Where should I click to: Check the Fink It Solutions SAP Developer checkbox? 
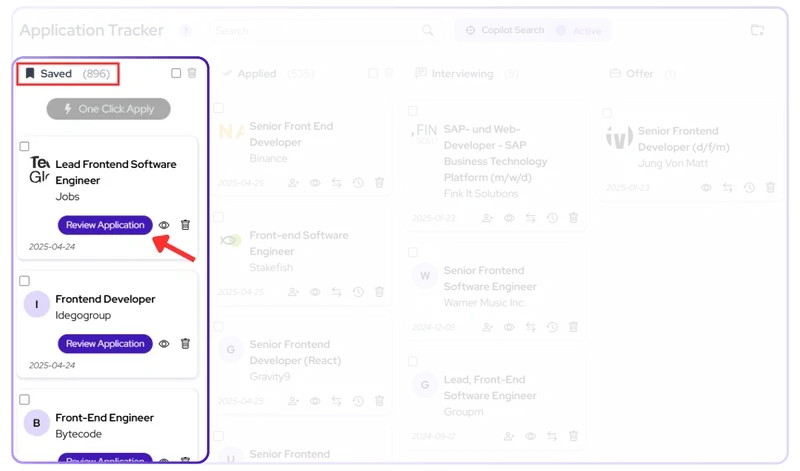[x=413, y=111]
